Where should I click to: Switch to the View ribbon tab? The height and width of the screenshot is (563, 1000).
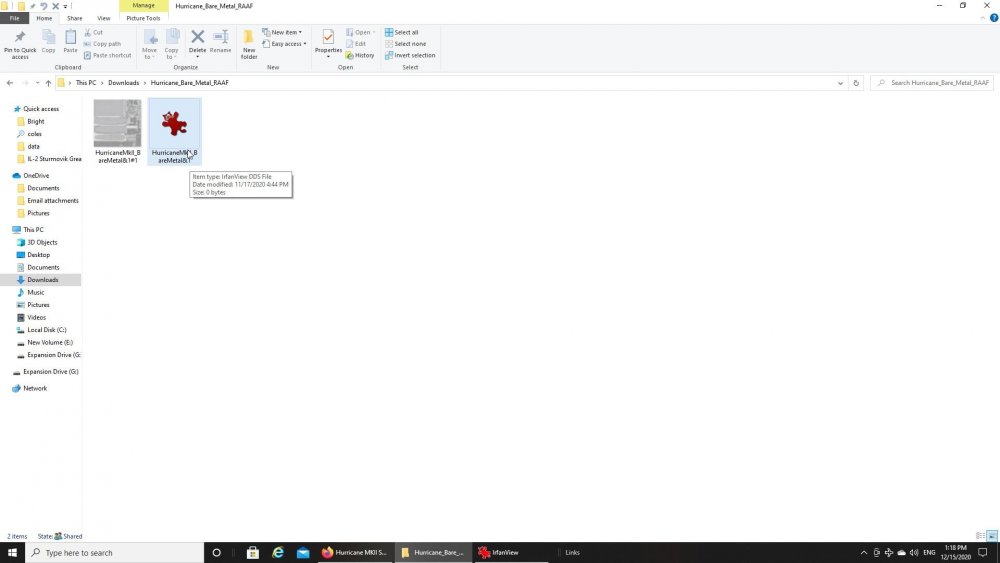[103, 18]
